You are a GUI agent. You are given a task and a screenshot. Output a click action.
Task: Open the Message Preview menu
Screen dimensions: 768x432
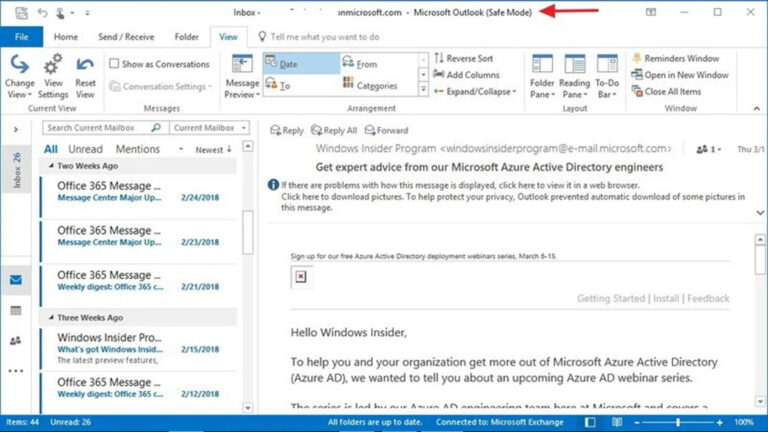pyautogui.click(x=241, y=76)
